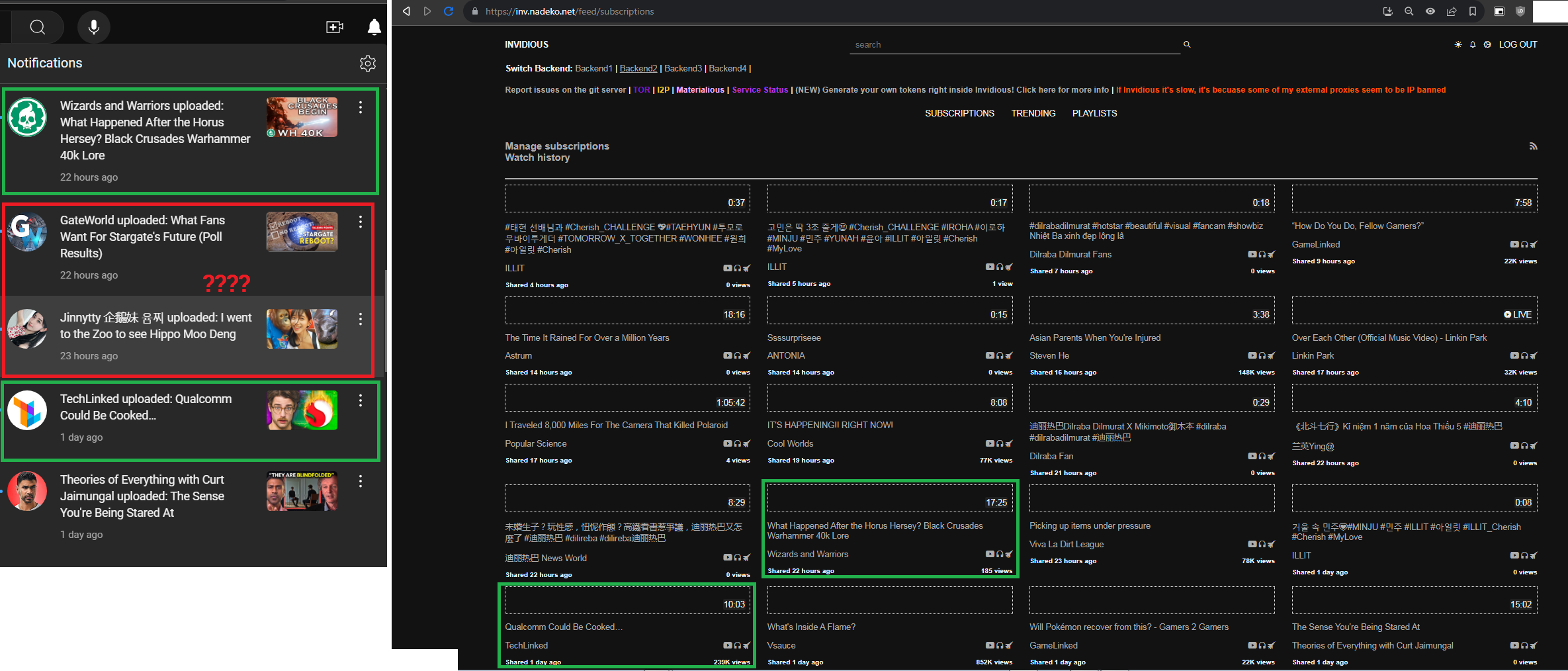Select the SUBSCRIPTIONS tab
Image resolution: width=1568 pixels, height=671 pixels.
click(x=959, y=113)
